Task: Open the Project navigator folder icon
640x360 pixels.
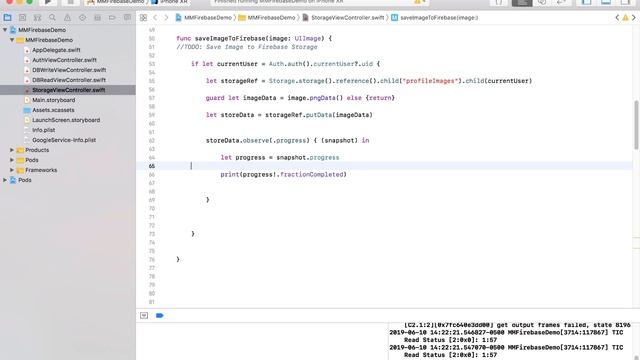Action: tap(7, 18)
